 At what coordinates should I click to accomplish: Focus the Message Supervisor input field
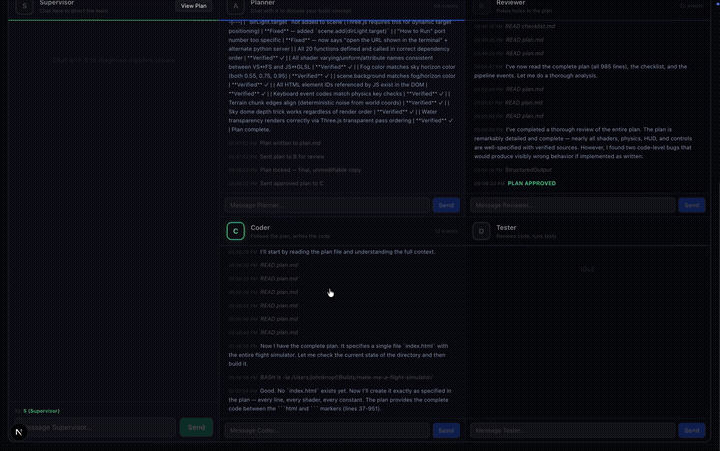point(95,427)
